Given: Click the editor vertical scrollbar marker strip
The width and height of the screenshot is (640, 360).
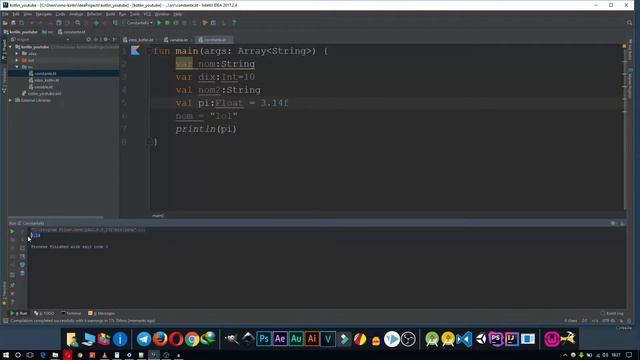Looking at the screenshot, I should click(x=624, y=127).
